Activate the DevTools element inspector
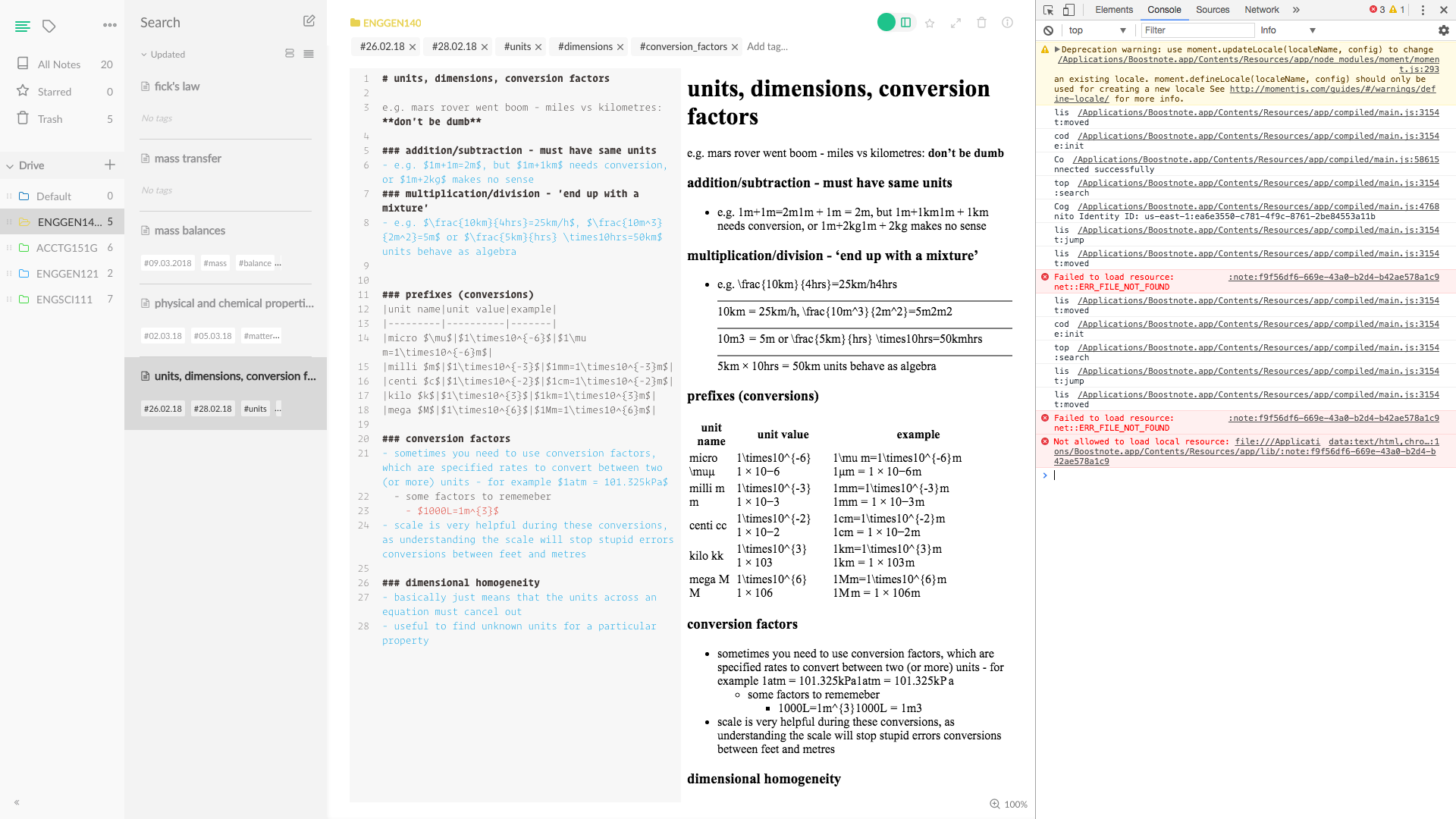This screenshot has width=1456, height=819. pyautogui.click(x=1050, y=10)
